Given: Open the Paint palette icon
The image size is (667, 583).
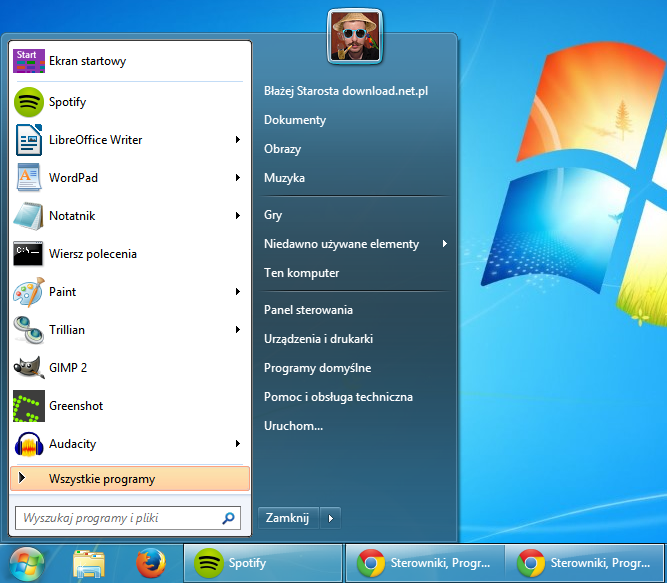Looking at the screenshot, I should point(29,292).
